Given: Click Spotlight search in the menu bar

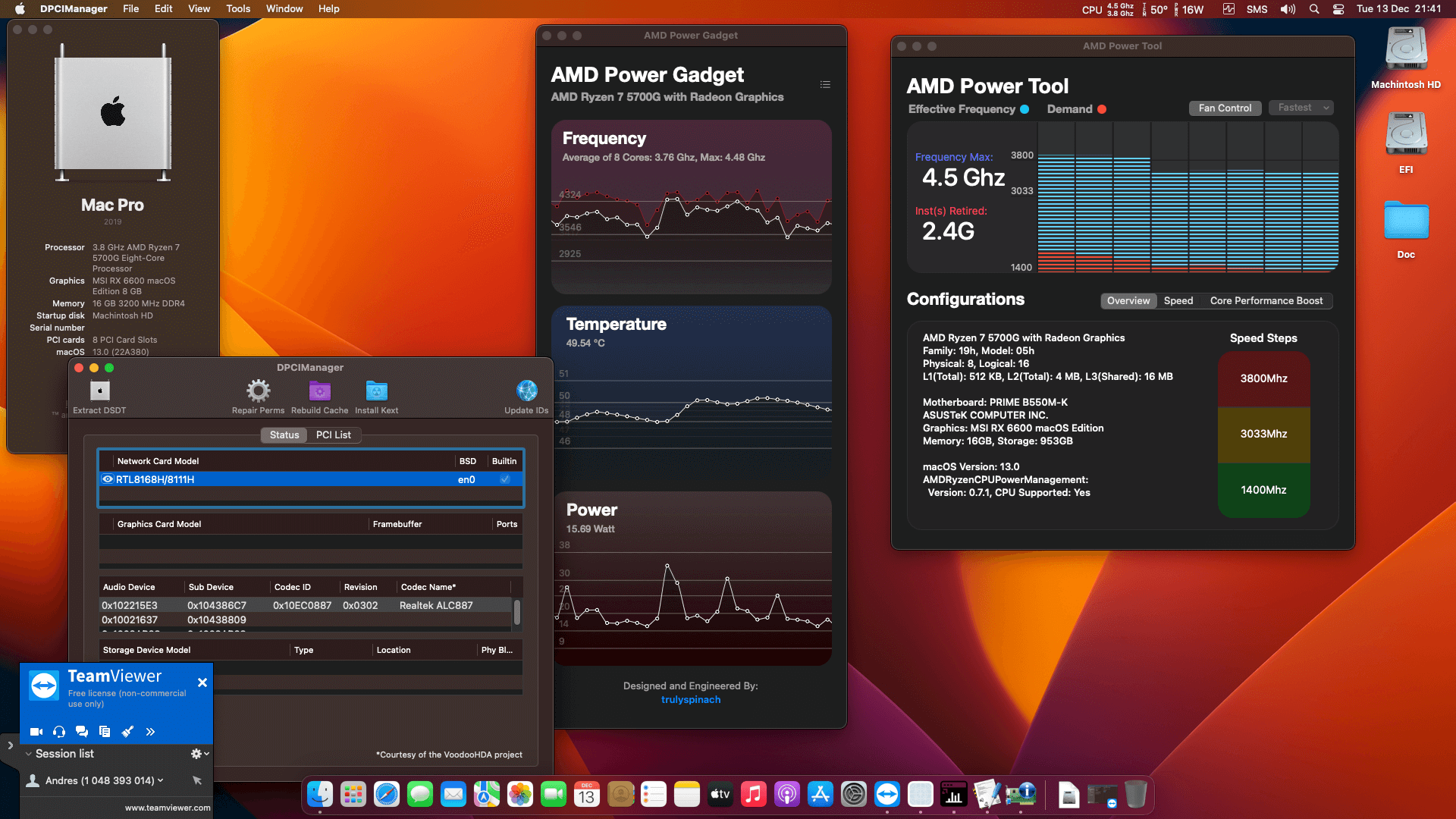Looking at the screenshot, I should click(x=1314, y=9).
